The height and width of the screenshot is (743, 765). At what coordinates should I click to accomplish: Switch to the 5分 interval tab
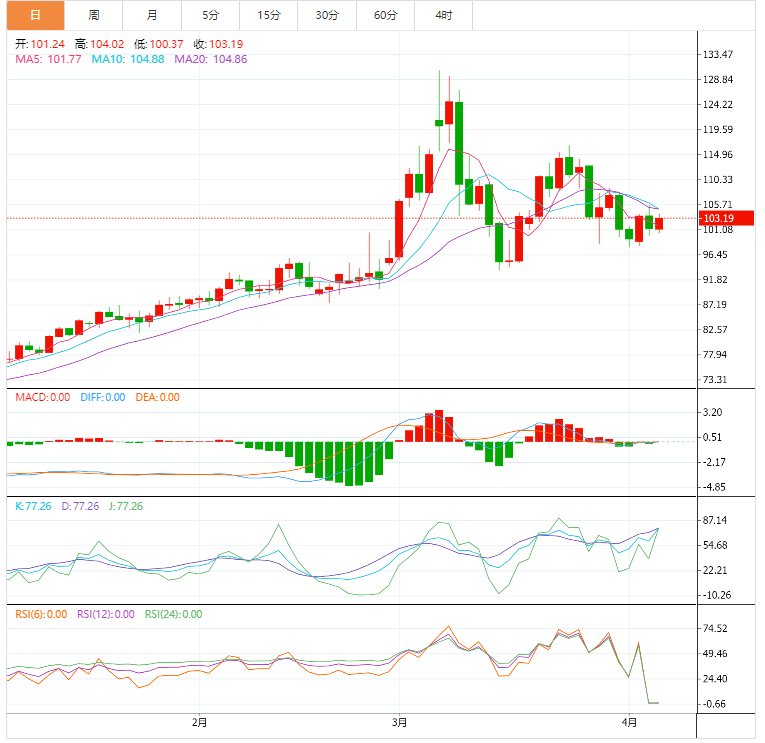(x=210, y=15)
